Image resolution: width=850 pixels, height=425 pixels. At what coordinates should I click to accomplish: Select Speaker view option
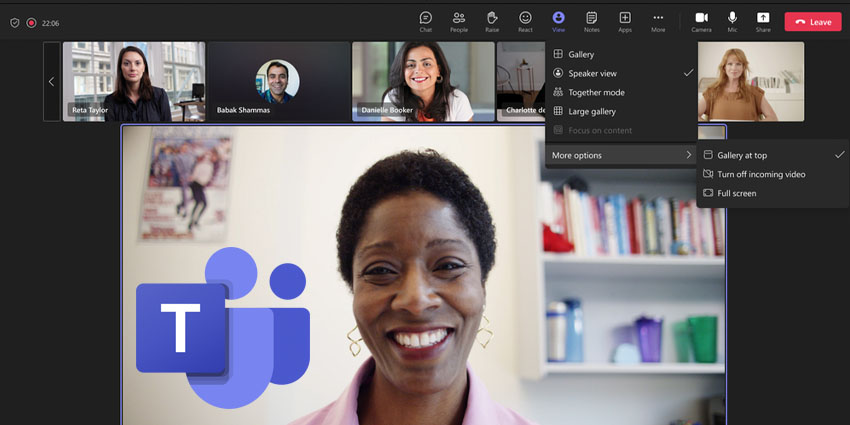(621, 73)
